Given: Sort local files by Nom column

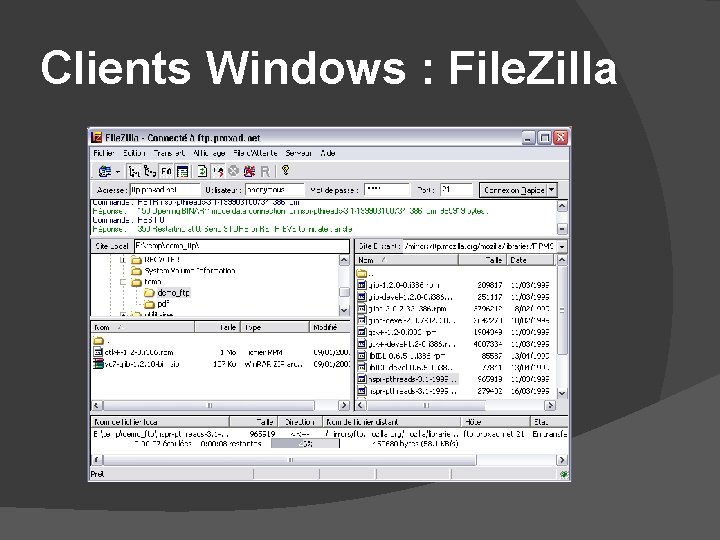Looking at the screenshot, I should [143, 327].
